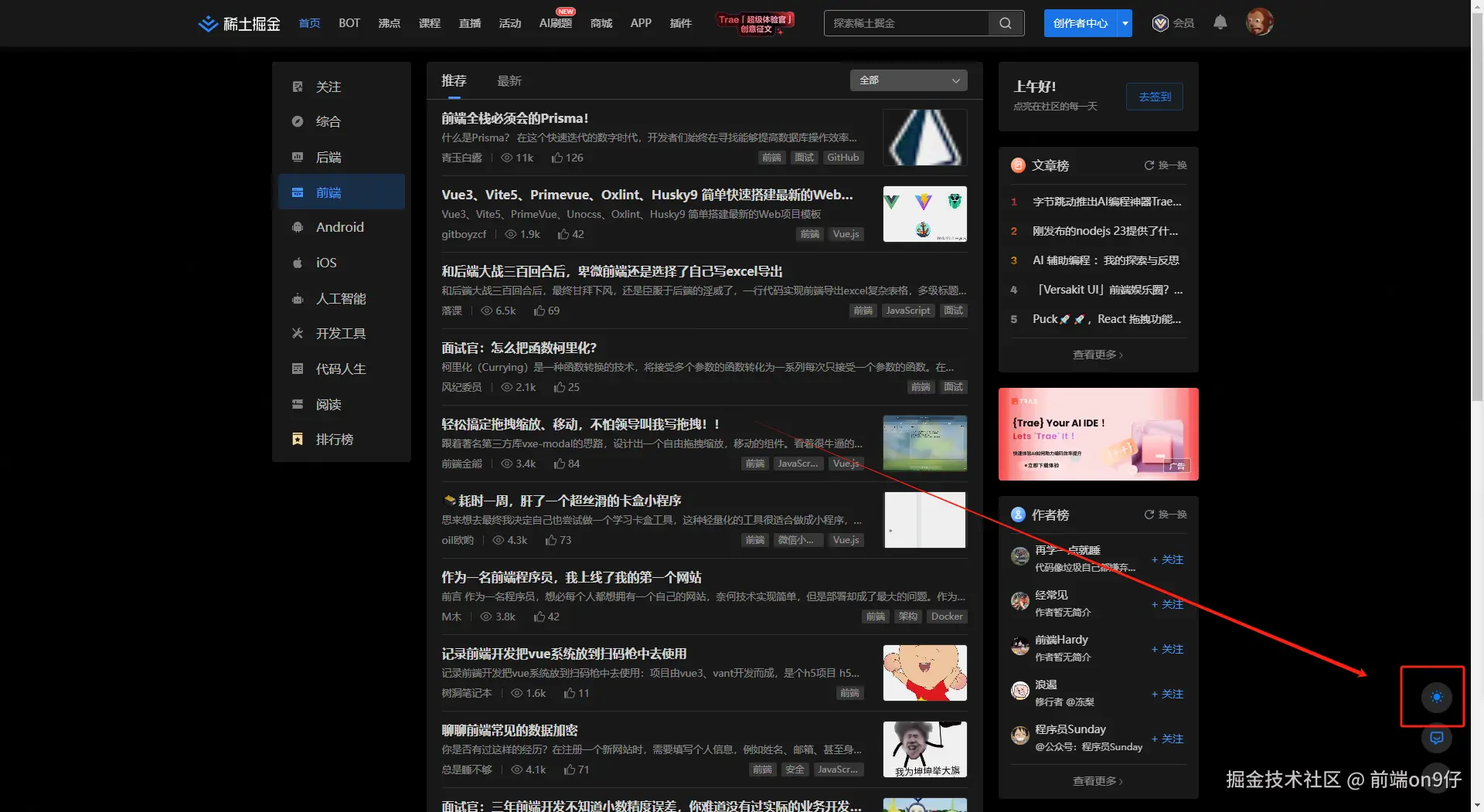1484x812 pixels.
Task: Switch to the 最新 tab
Action: (509, 80)
